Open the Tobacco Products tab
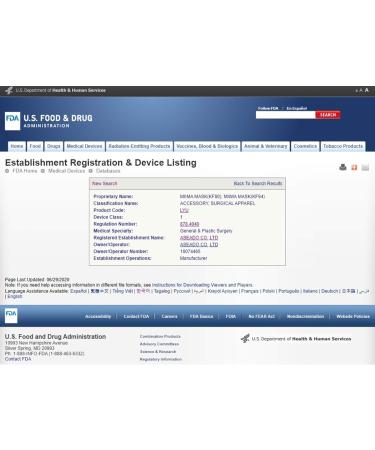The image size is (375, 450). pyautogui.click(x=343, y=146)
